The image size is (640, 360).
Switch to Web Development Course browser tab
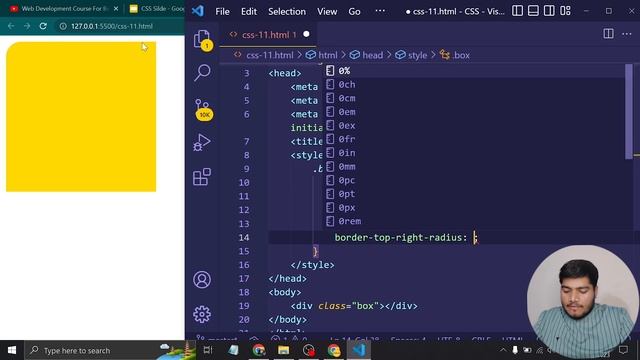64,9
